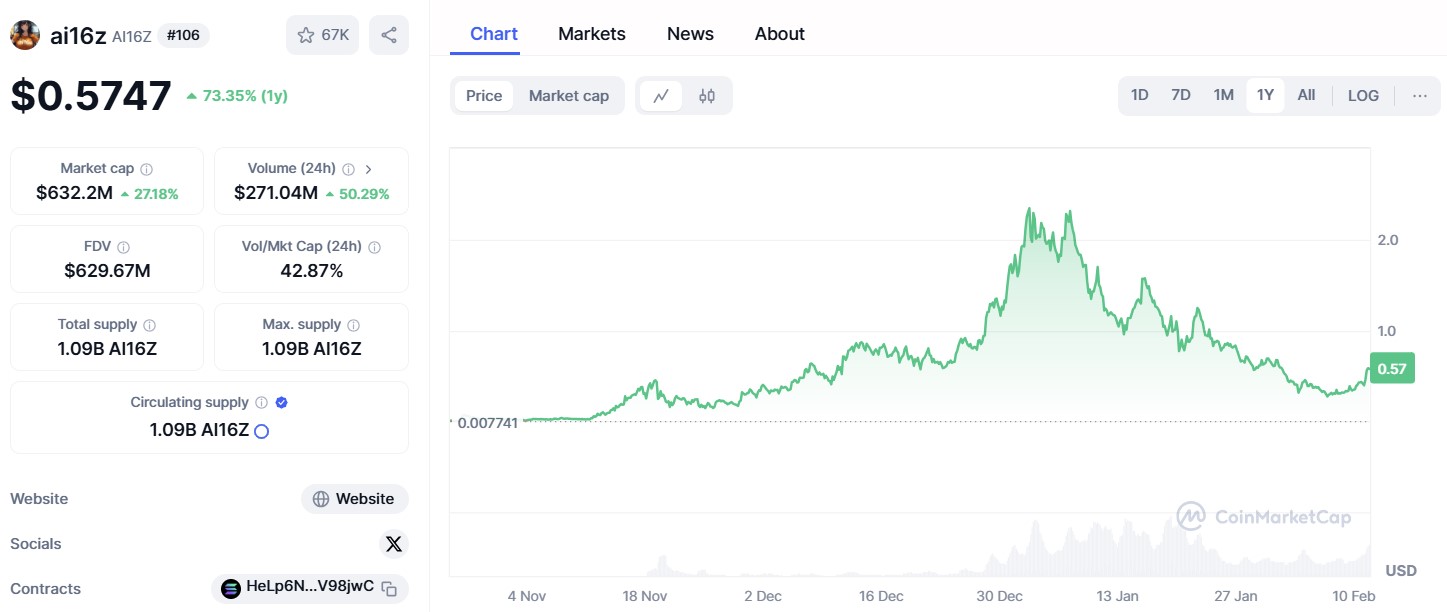Open the X (Twitter) socials icon
The width and height of the screenshot is (1447, 612).
click(394, 544)
